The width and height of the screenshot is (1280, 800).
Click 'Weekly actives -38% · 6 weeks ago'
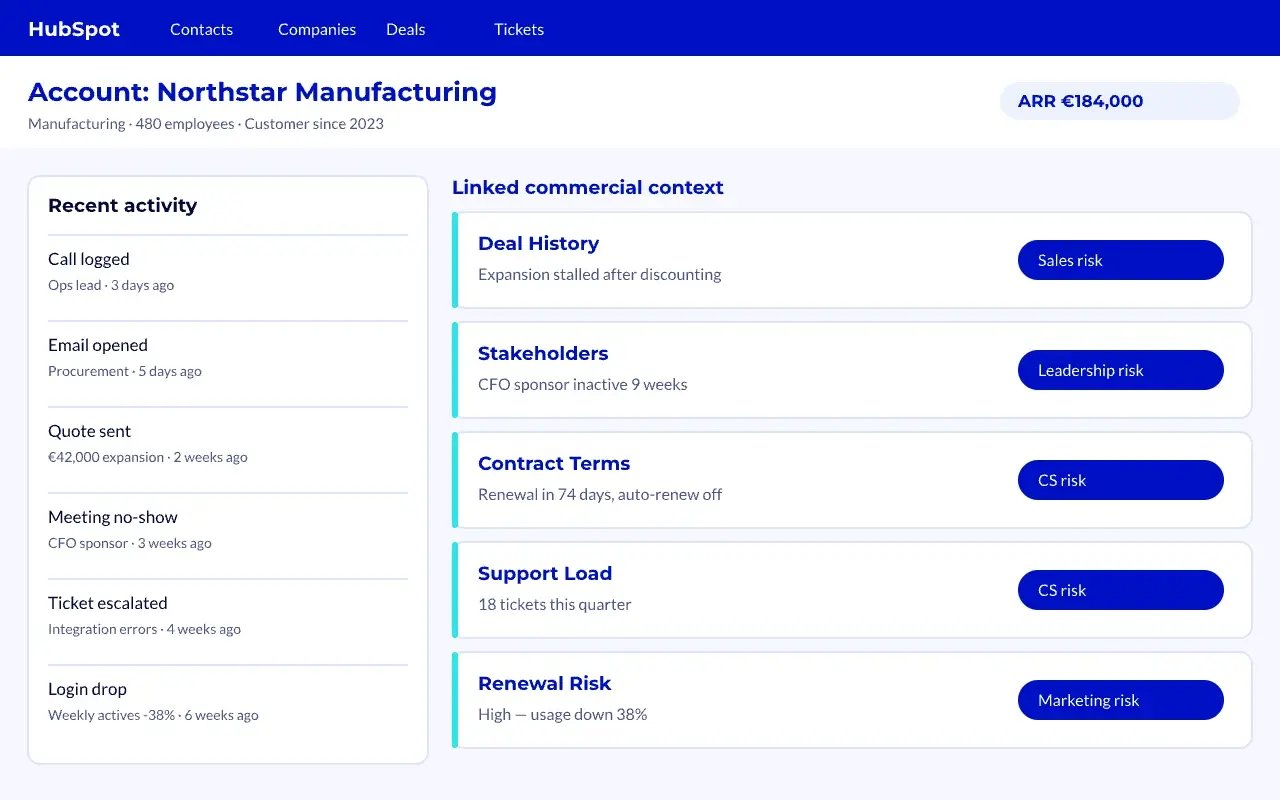(x=153, y=715)
